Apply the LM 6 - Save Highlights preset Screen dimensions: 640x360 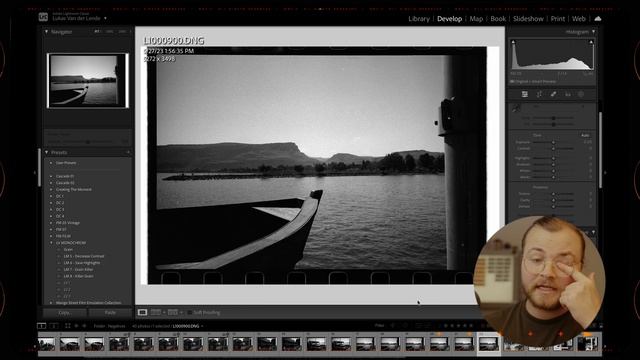point(82,263)
